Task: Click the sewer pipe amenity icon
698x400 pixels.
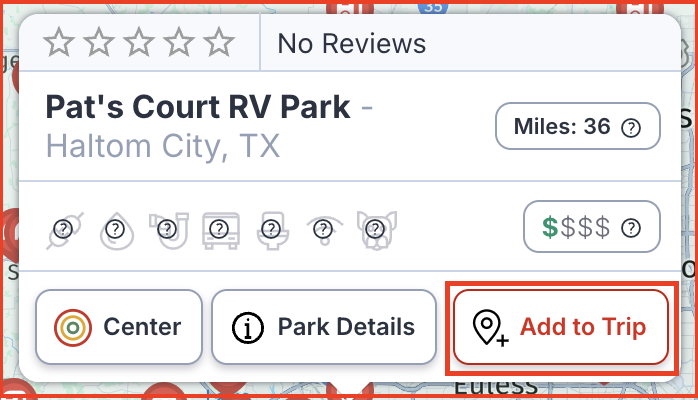Action: [169, 230]
